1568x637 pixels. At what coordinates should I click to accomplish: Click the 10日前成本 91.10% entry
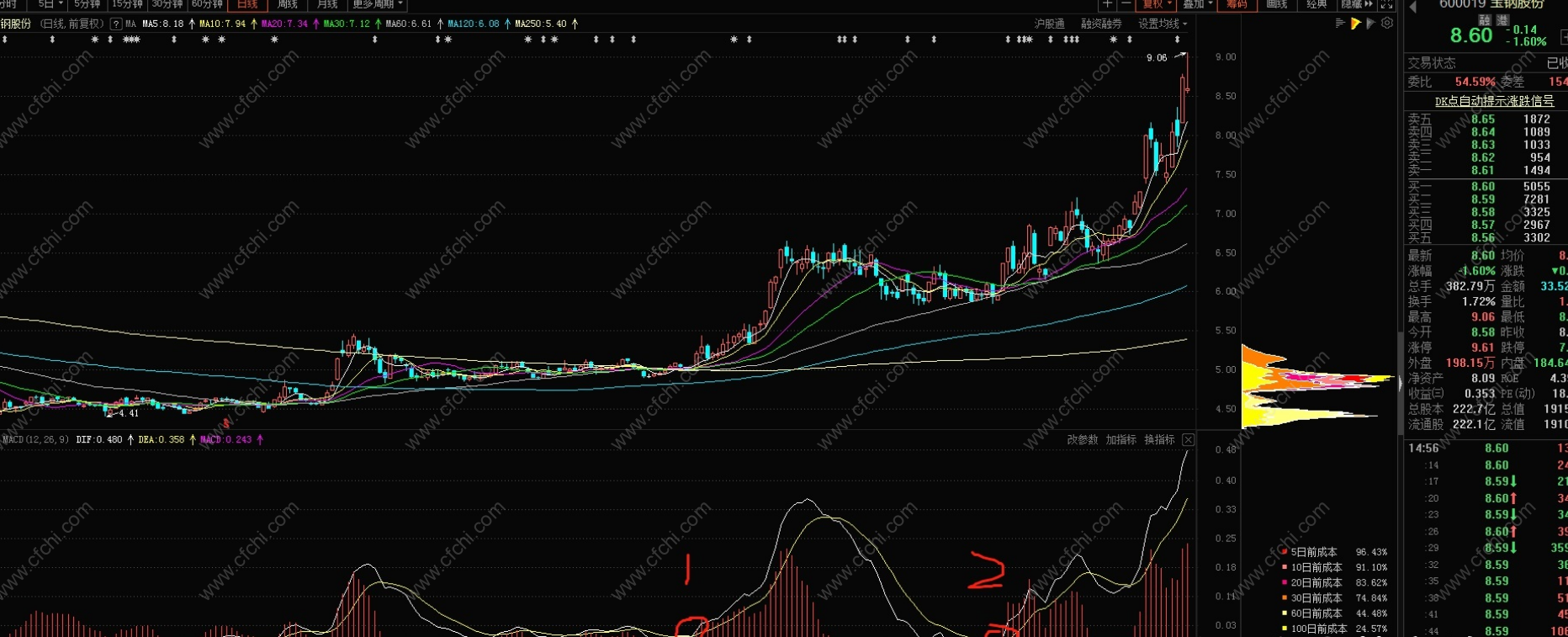point(1334,567)
